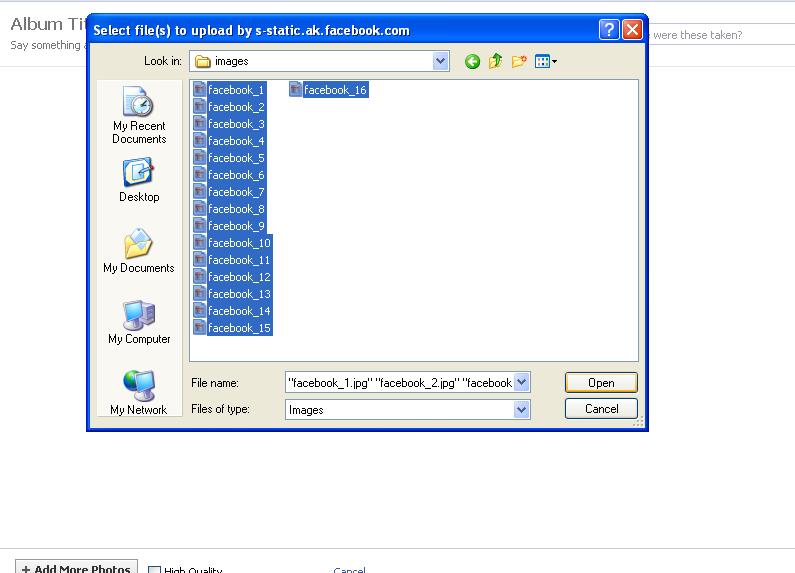The height and width of the screenshot is (573, 795).
Task: Close the file upload dialog
Action: [632, 29]
